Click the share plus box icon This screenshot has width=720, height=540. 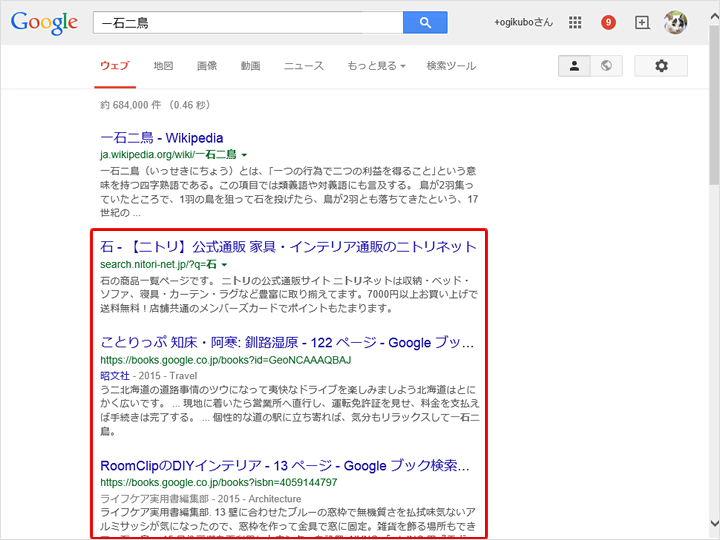click(x=642, y=22)
